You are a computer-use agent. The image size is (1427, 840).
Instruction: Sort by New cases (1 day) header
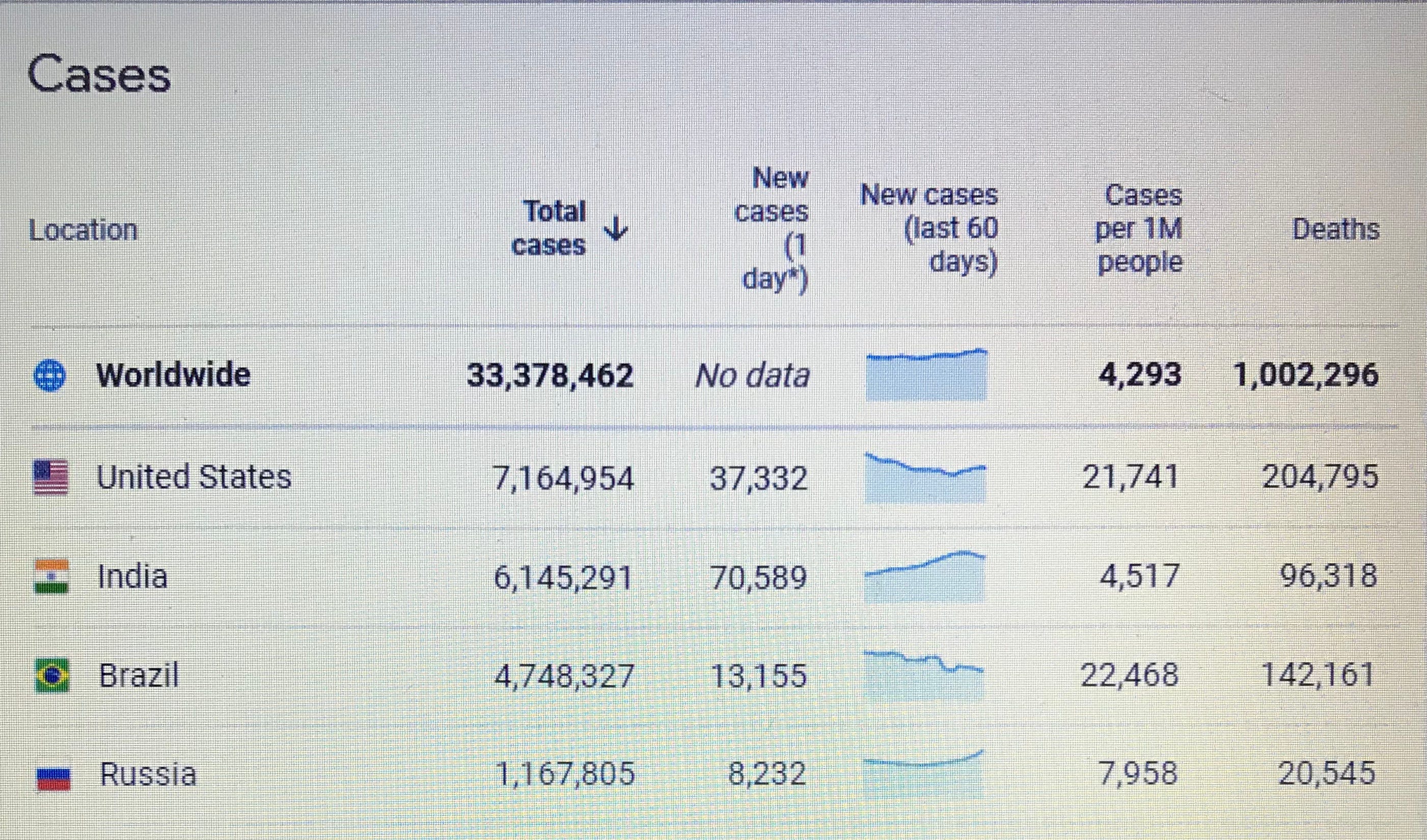771,229
